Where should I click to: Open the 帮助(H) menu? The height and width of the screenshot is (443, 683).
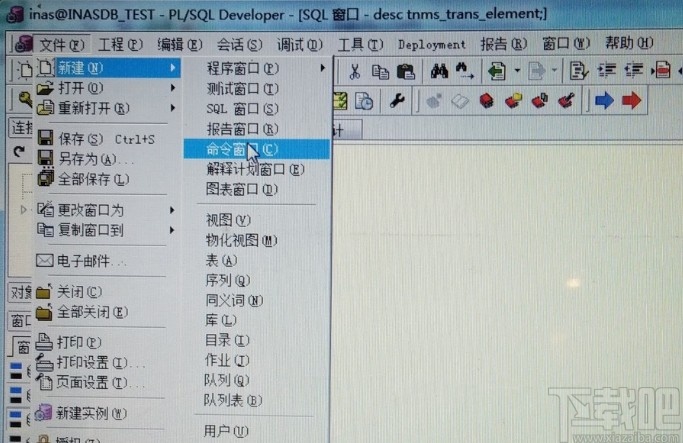[x=629, y=43]
